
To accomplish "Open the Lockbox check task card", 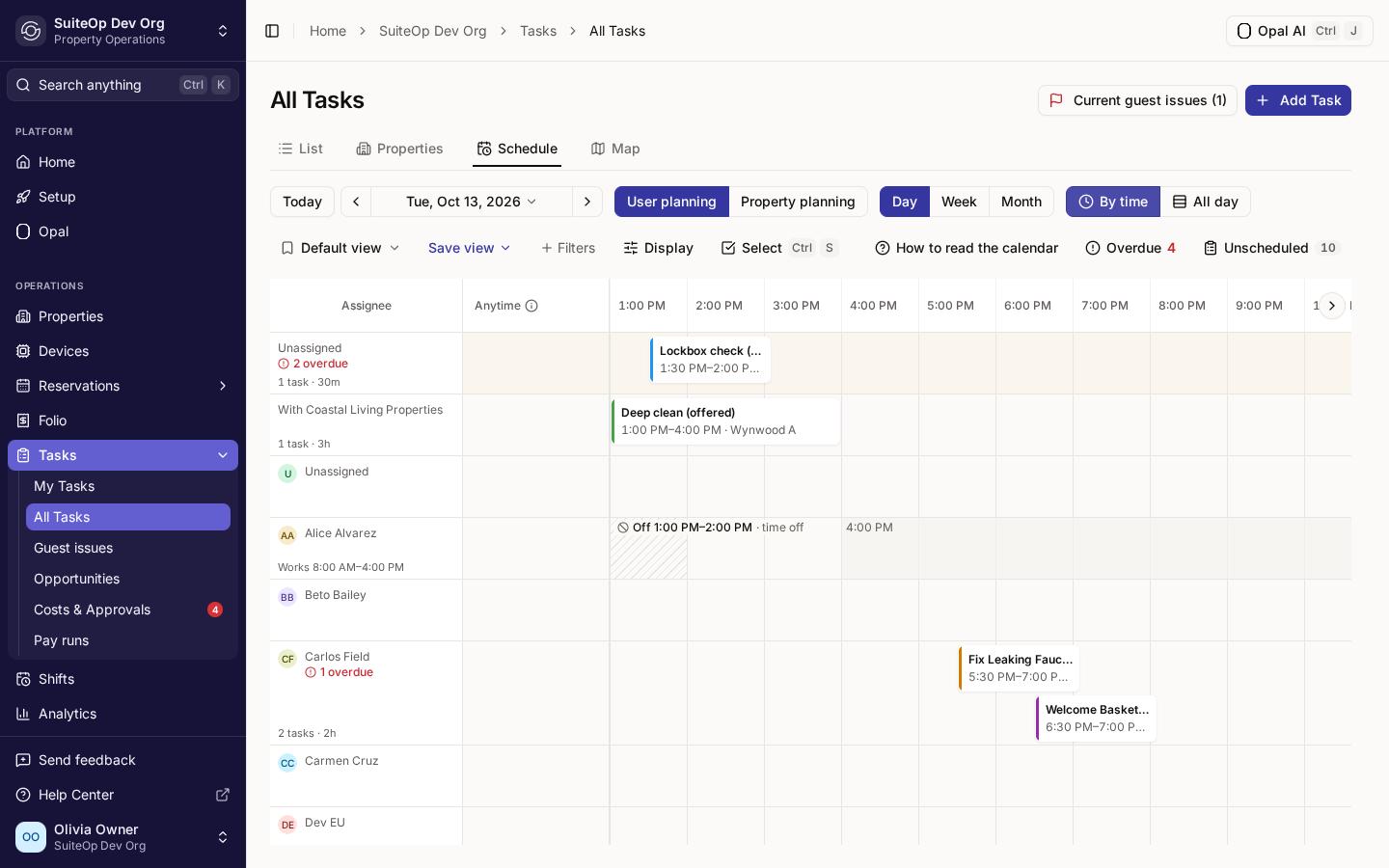I will click(x=710, y=360).
